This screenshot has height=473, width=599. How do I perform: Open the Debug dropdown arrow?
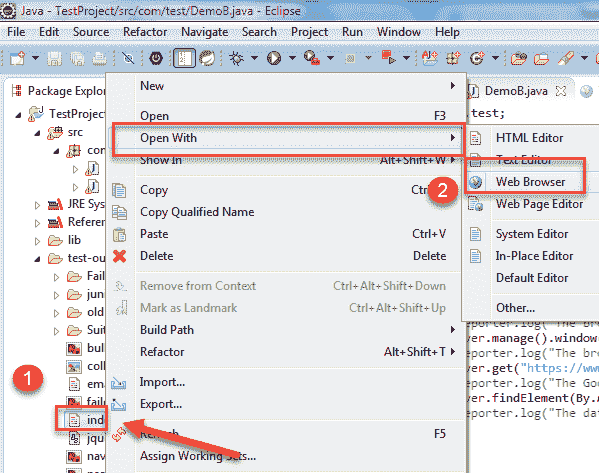click(x=254, y=58)
